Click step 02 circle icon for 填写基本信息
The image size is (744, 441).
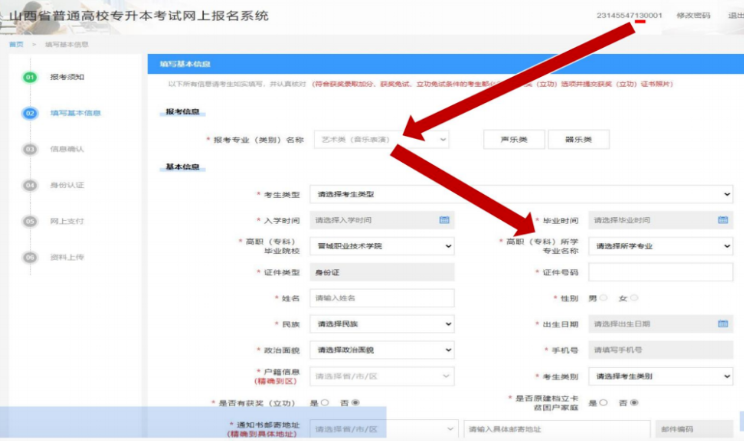point(30,113)
